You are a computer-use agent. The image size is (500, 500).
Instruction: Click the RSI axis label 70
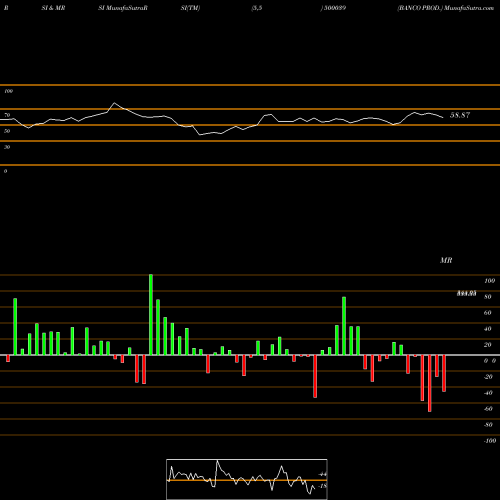tap(7, 115)
